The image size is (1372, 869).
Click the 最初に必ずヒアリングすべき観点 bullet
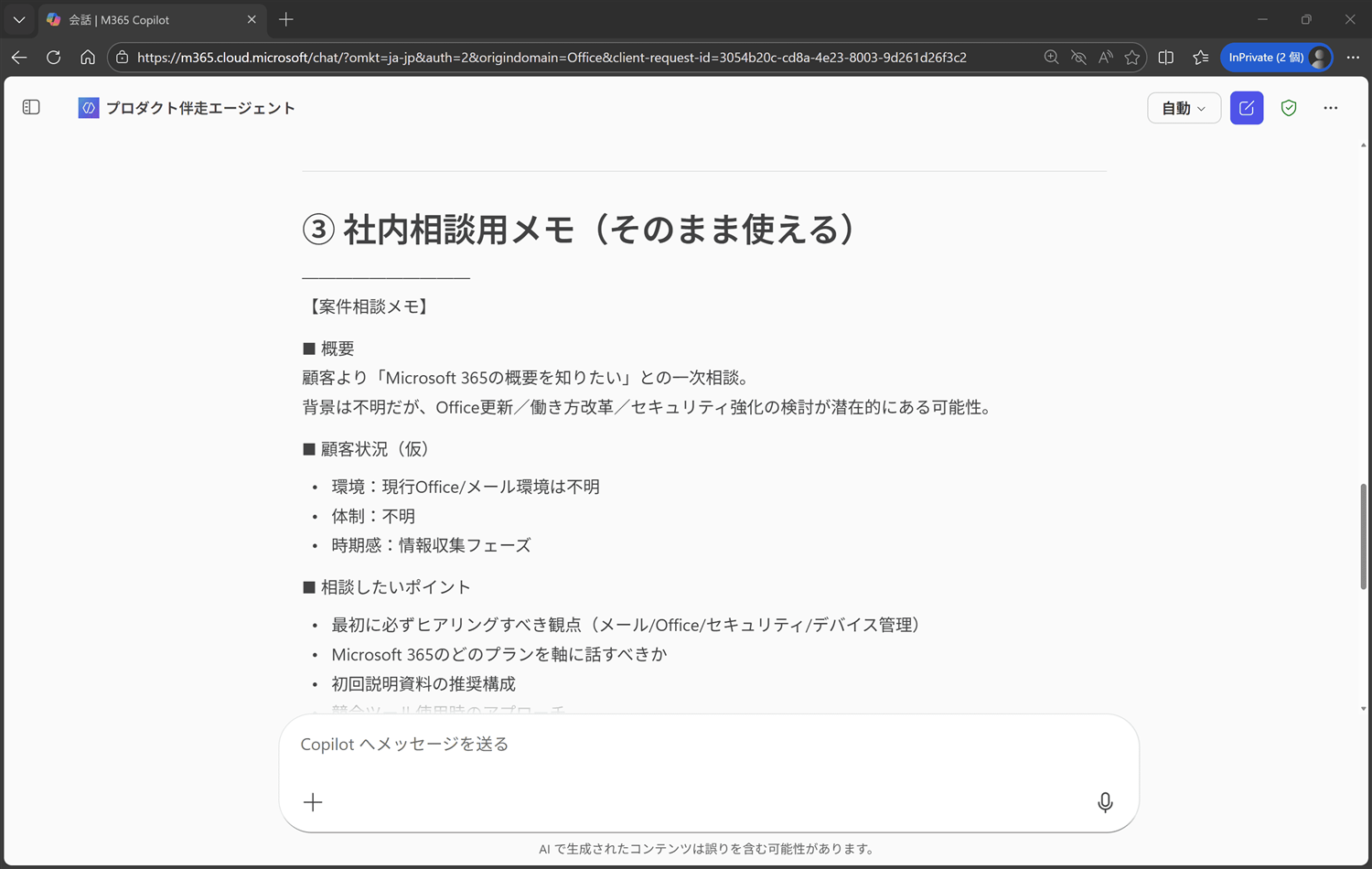pyautogui.click(x=626, y=625)
